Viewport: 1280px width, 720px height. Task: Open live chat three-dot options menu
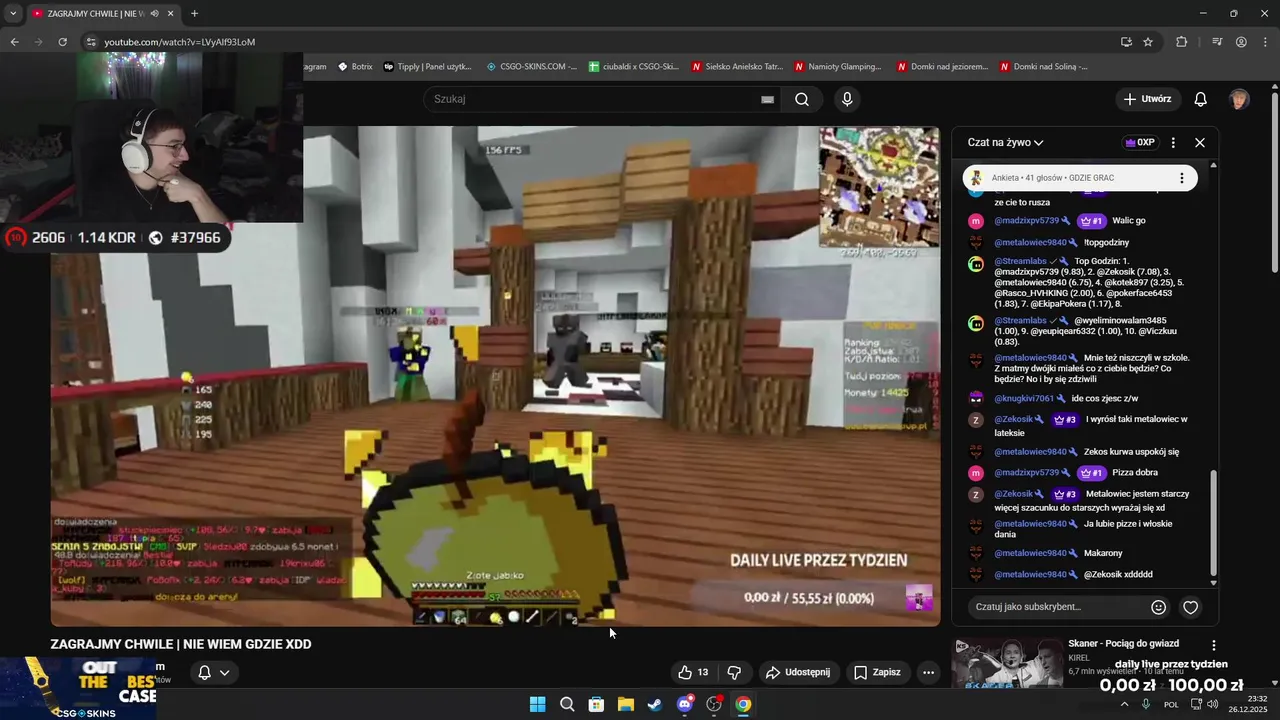(x=1173, y=143)
